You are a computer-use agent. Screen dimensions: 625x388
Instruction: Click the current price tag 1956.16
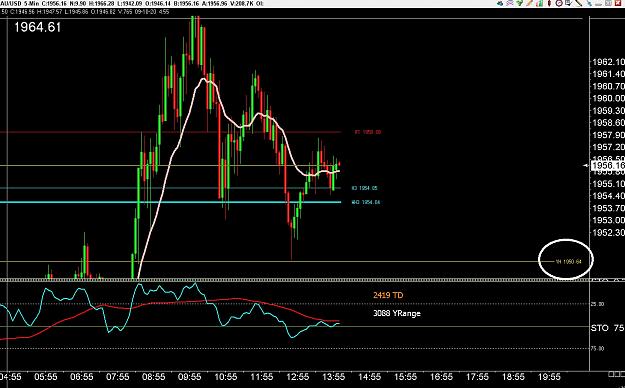tap(608, 165)
